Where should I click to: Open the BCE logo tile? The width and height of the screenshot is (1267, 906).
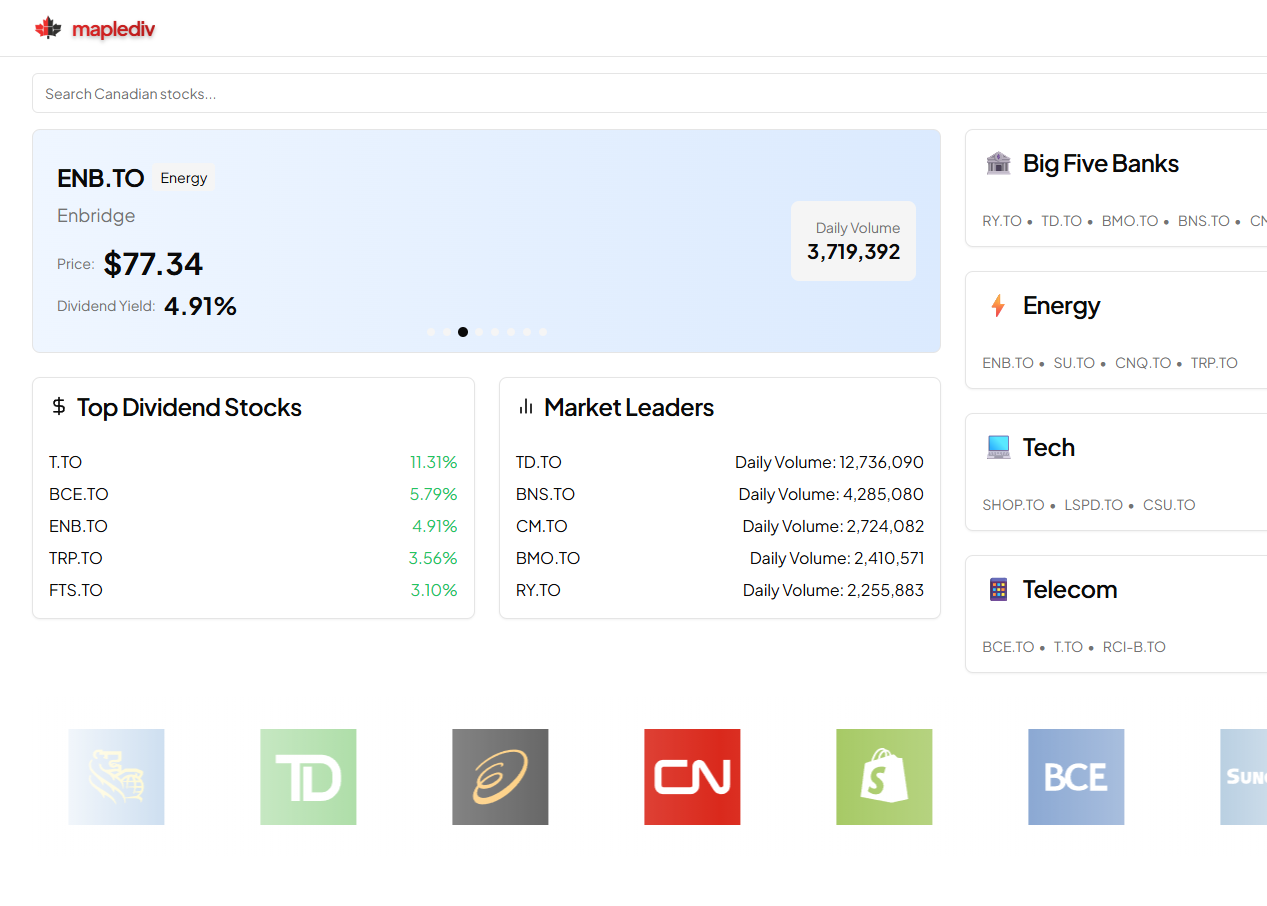coord(1076,777)
